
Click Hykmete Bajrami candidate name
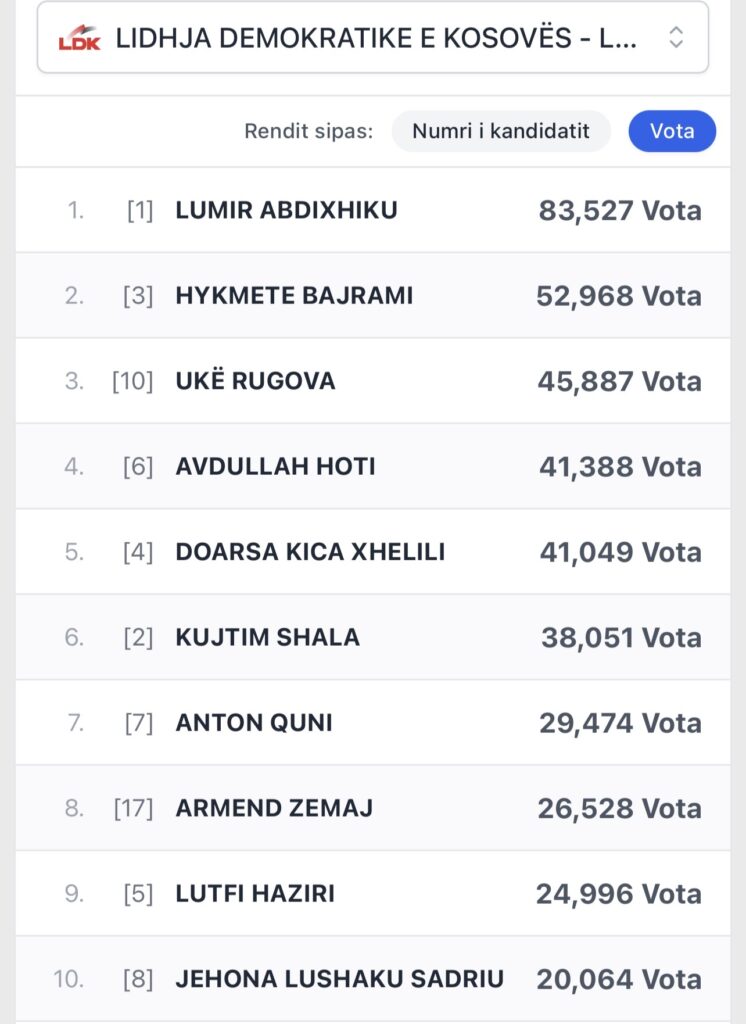click(294, 296)
